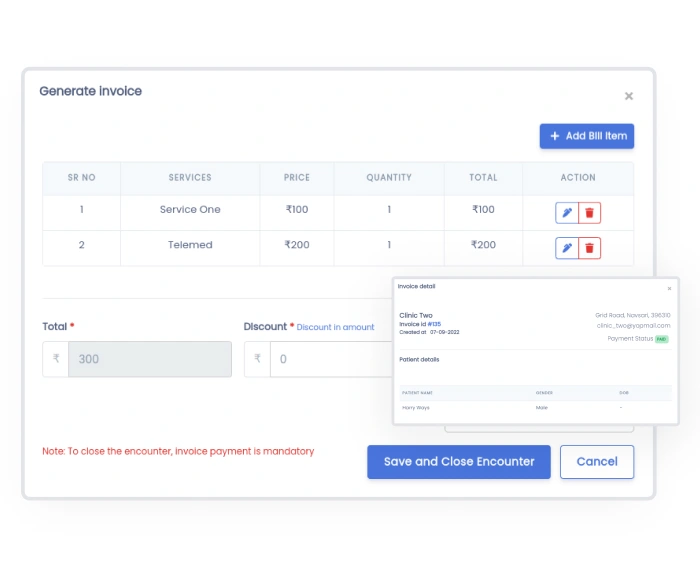Click the 'Discount in amount' link
Image resolution: width=700 pixels, height=568 pixels.
335,327
